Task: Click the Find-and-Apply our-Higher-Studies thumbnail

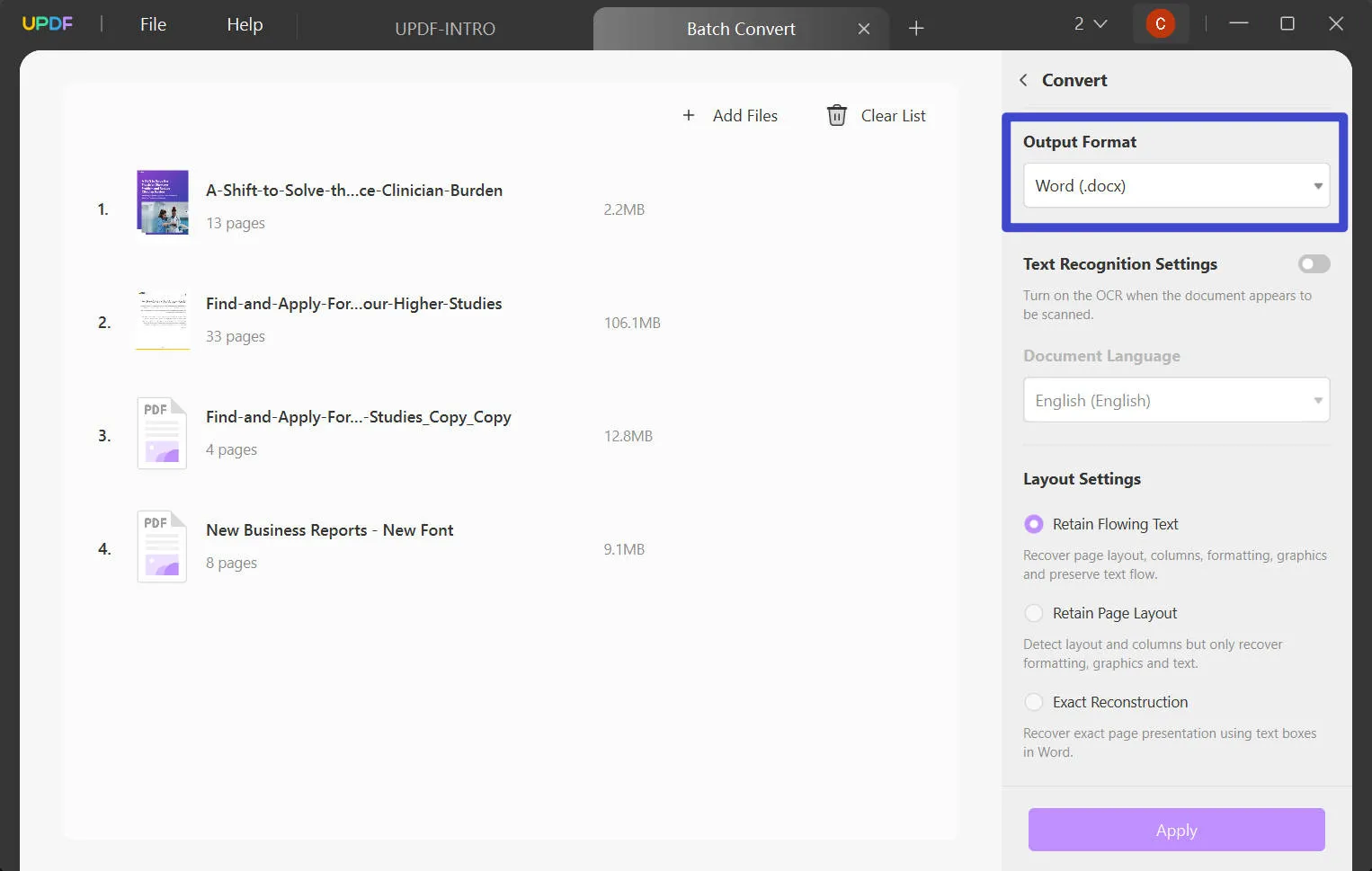Action: point(163,319)
